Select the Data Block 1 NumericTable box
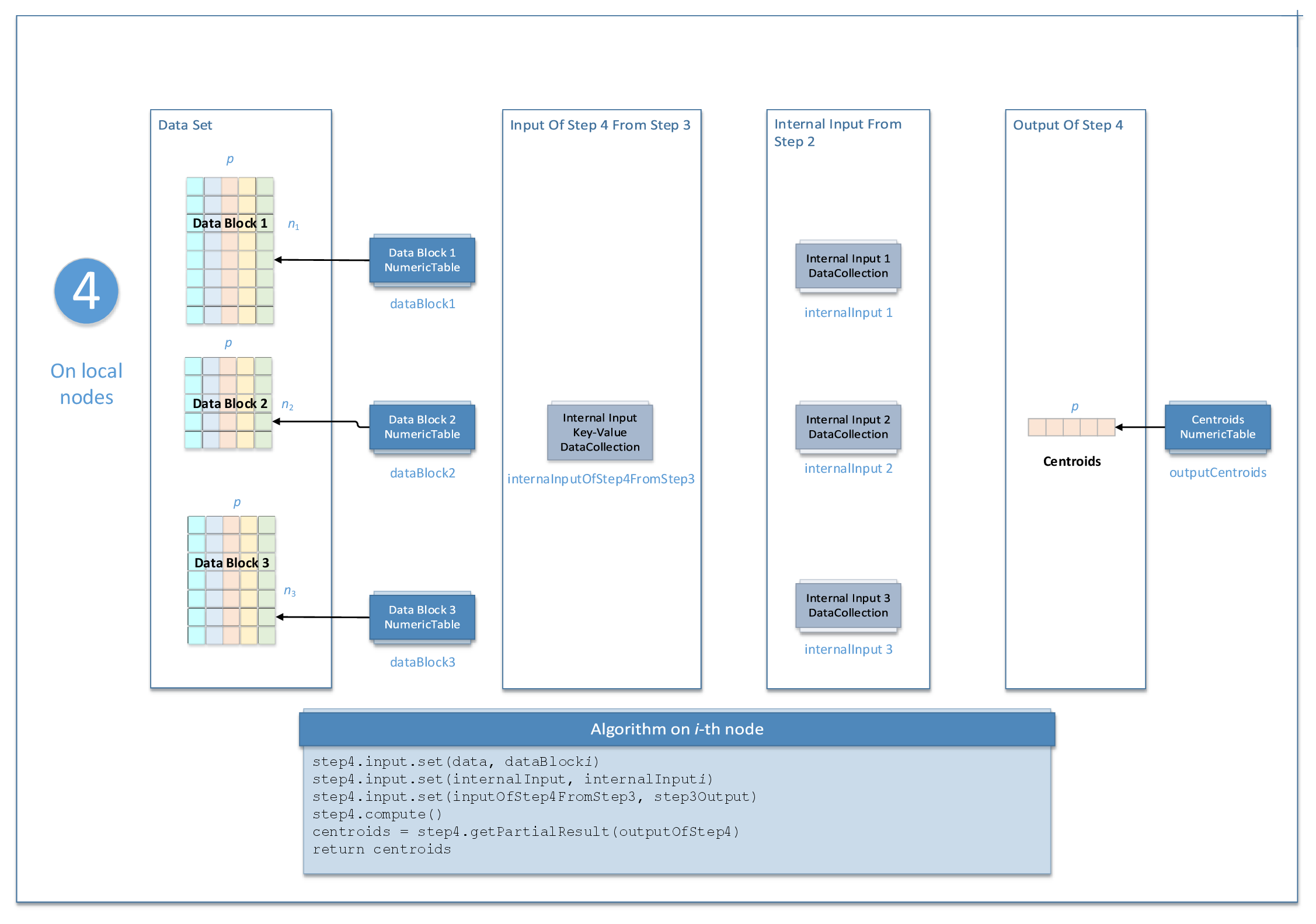The image size is (1316, 924). (422, 260)
